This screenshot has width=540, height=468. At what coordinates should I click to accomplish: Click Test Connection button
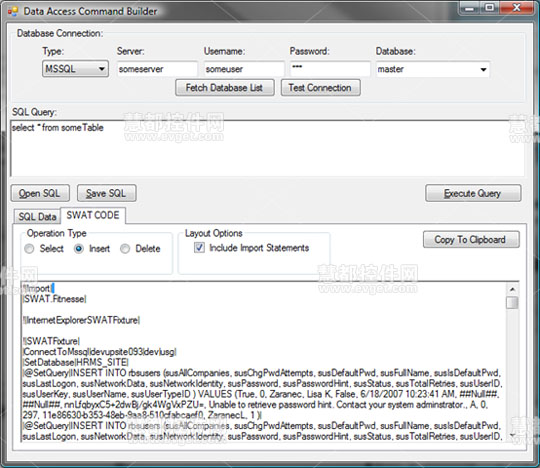tap(320, 88)
